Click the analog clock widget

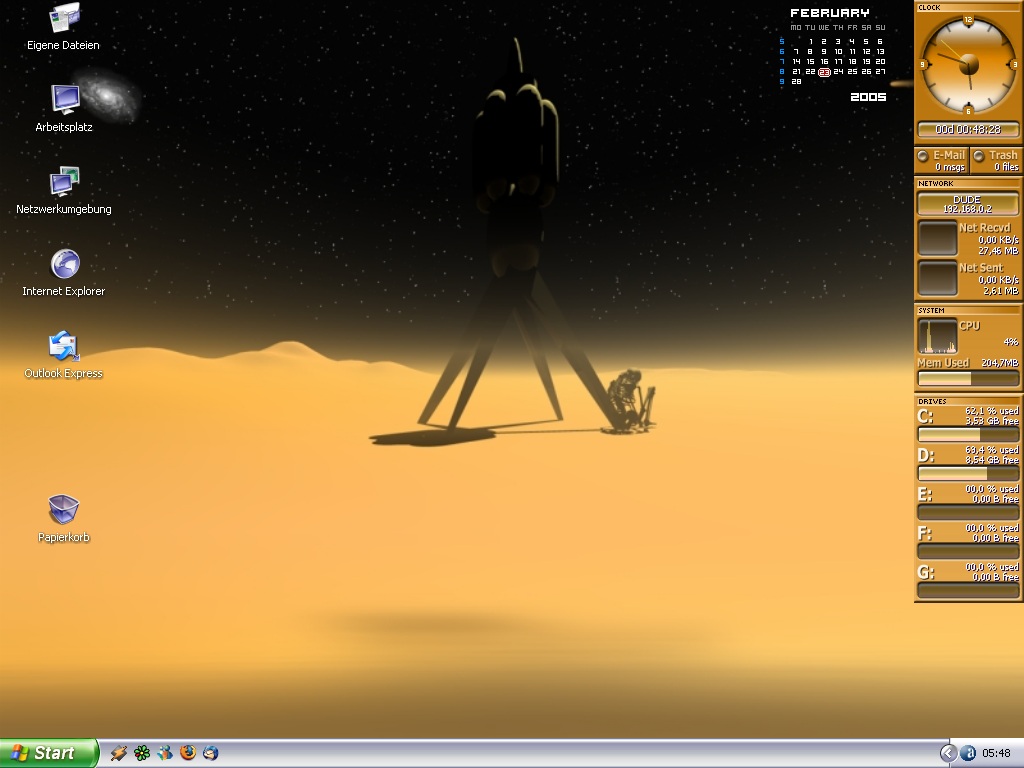pyautogui.click(x=968, y=65)
